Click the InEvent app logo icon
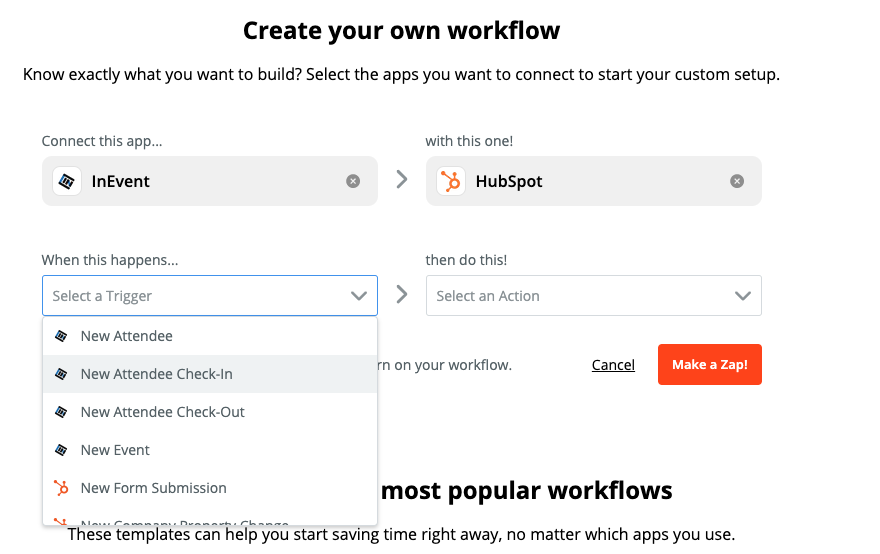Image resolution: width=880 pixels, height=554 pixels. tap(67, 181)
